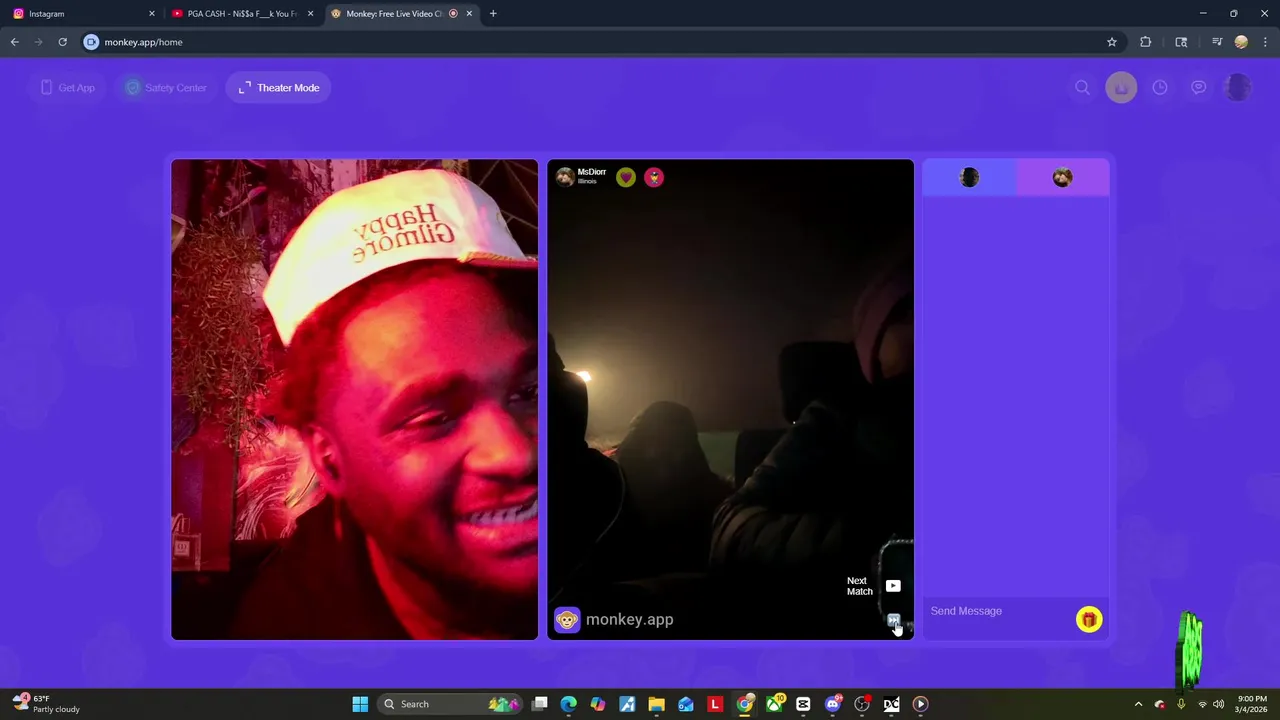Open the match history clock icon
The height and width of the screenshot is (720, 1280).
1160,88
